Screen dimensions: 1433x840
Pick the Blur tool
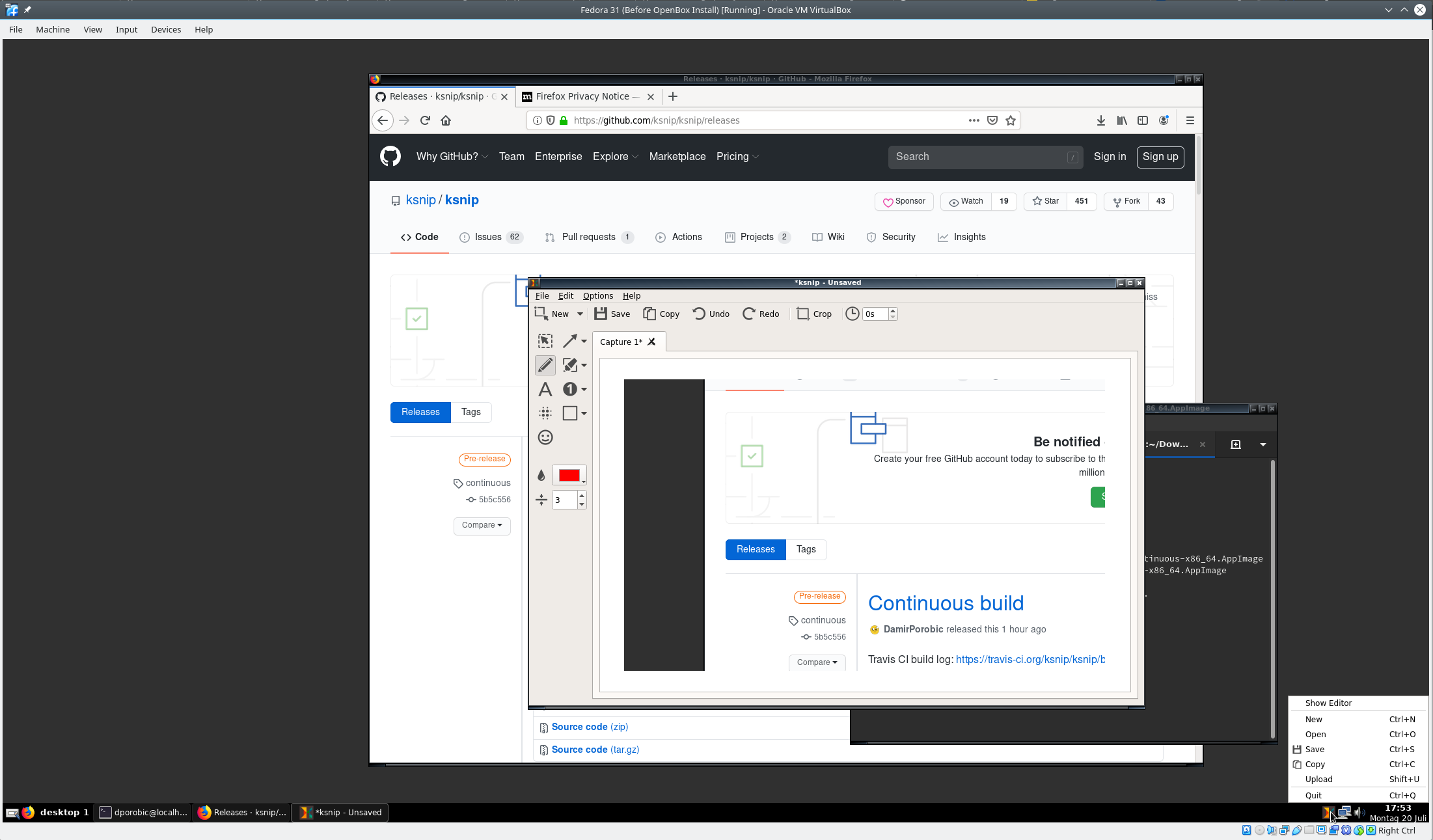click(545, 413)
